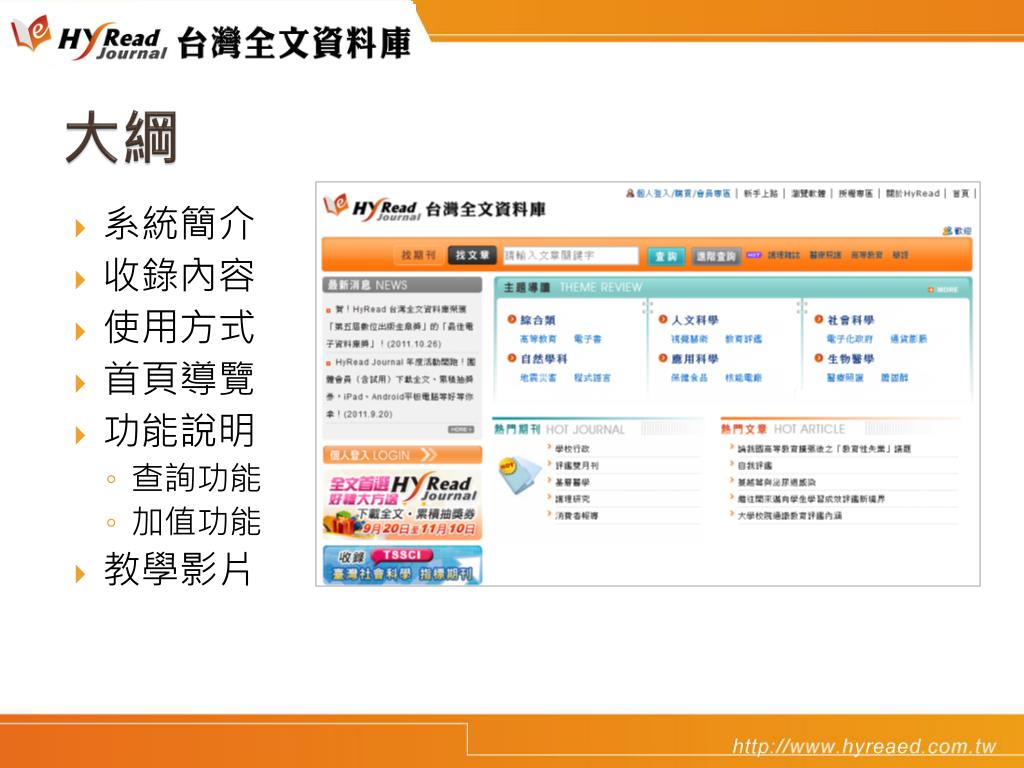The image size is (1024, 768).
Task: Click bullet icon beside 社會科學
Action: point(819,319)
